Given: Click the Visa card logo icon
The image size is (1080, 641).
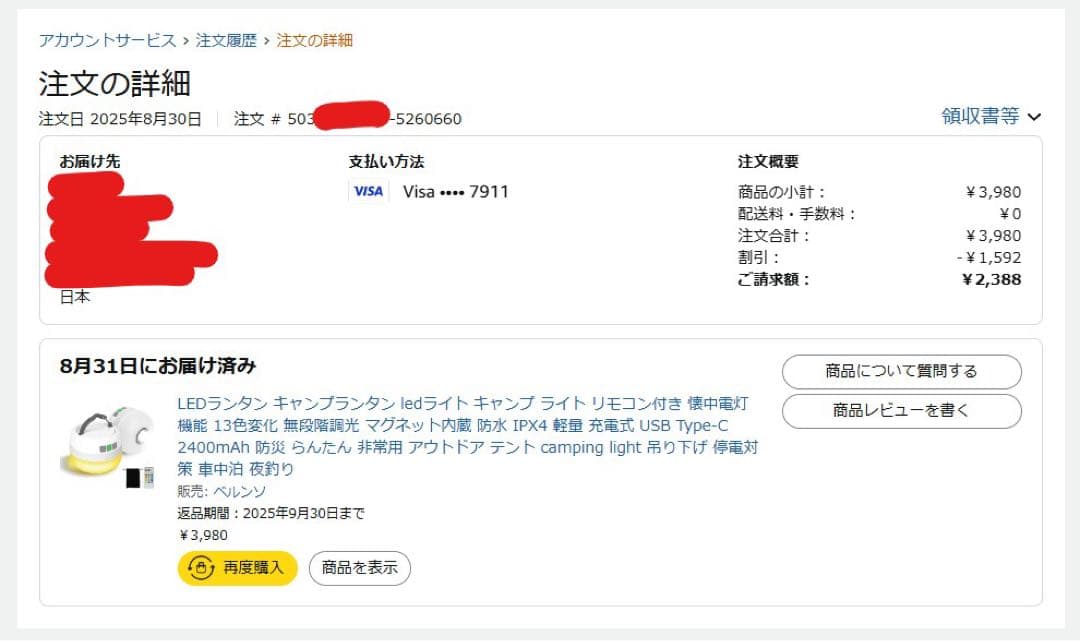Looking at the screenshot, I should [368, 191].
